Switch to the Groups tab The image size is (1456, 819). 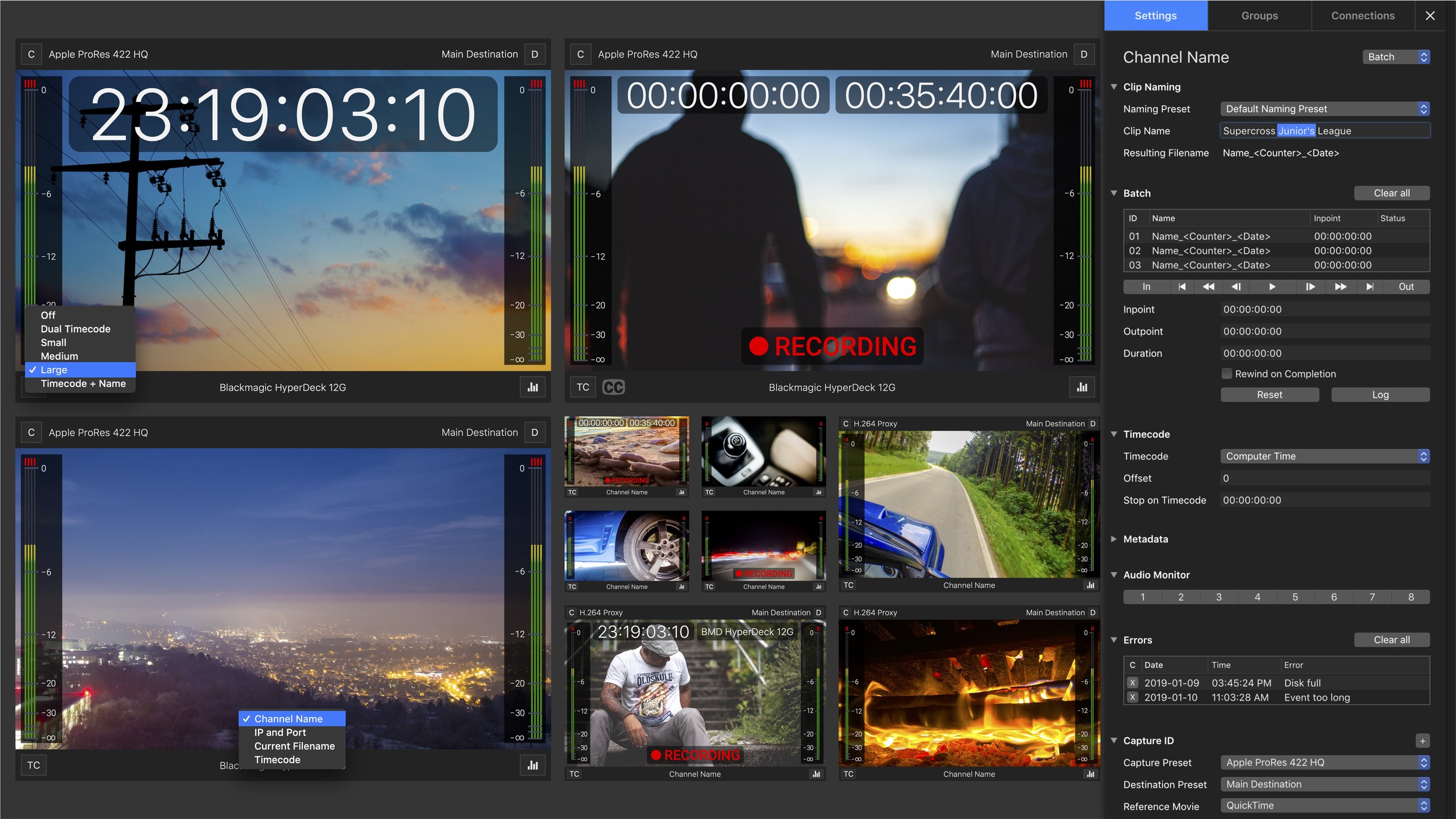1259,16
